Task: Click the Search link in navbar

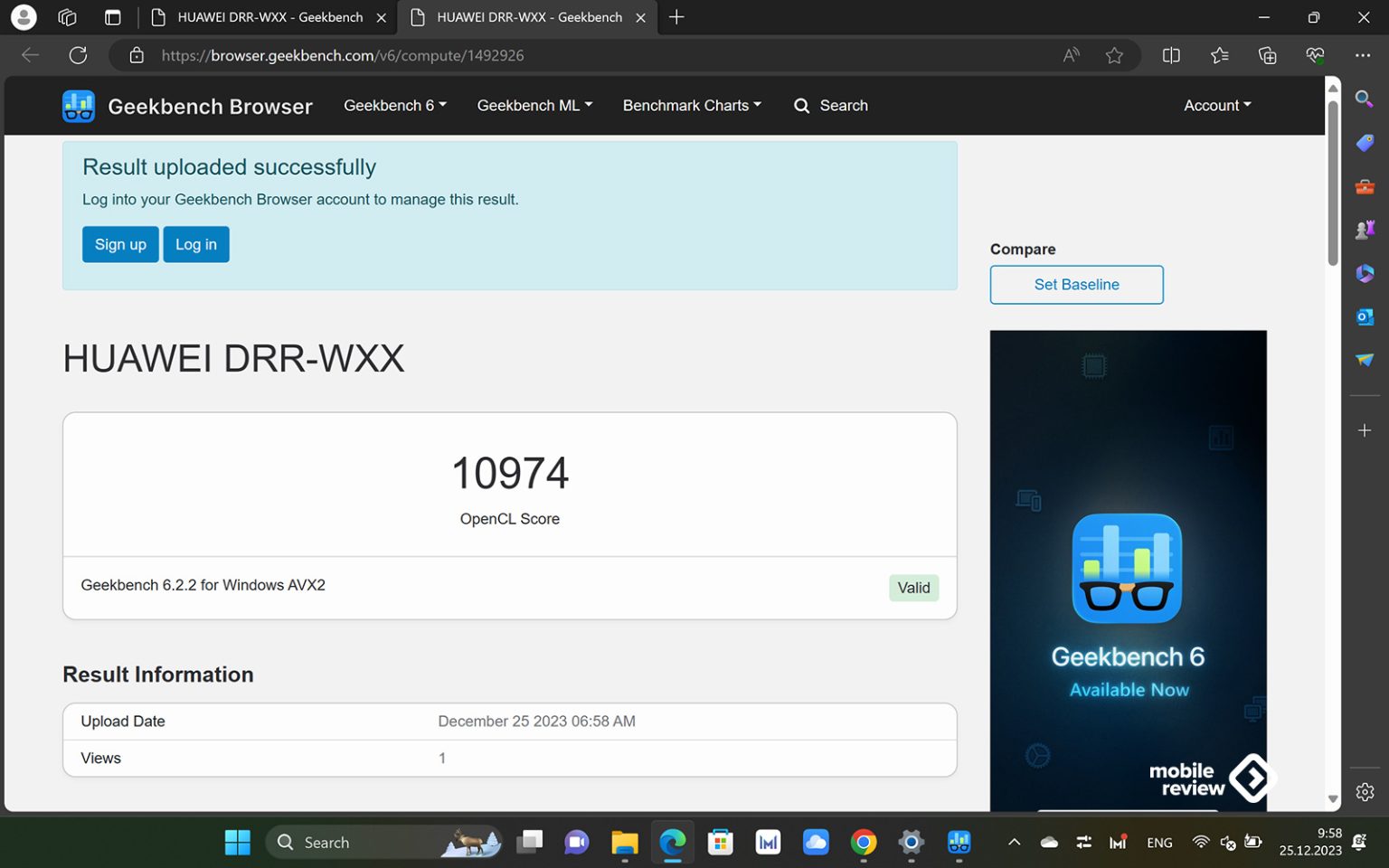Action: tap(831, 106)
